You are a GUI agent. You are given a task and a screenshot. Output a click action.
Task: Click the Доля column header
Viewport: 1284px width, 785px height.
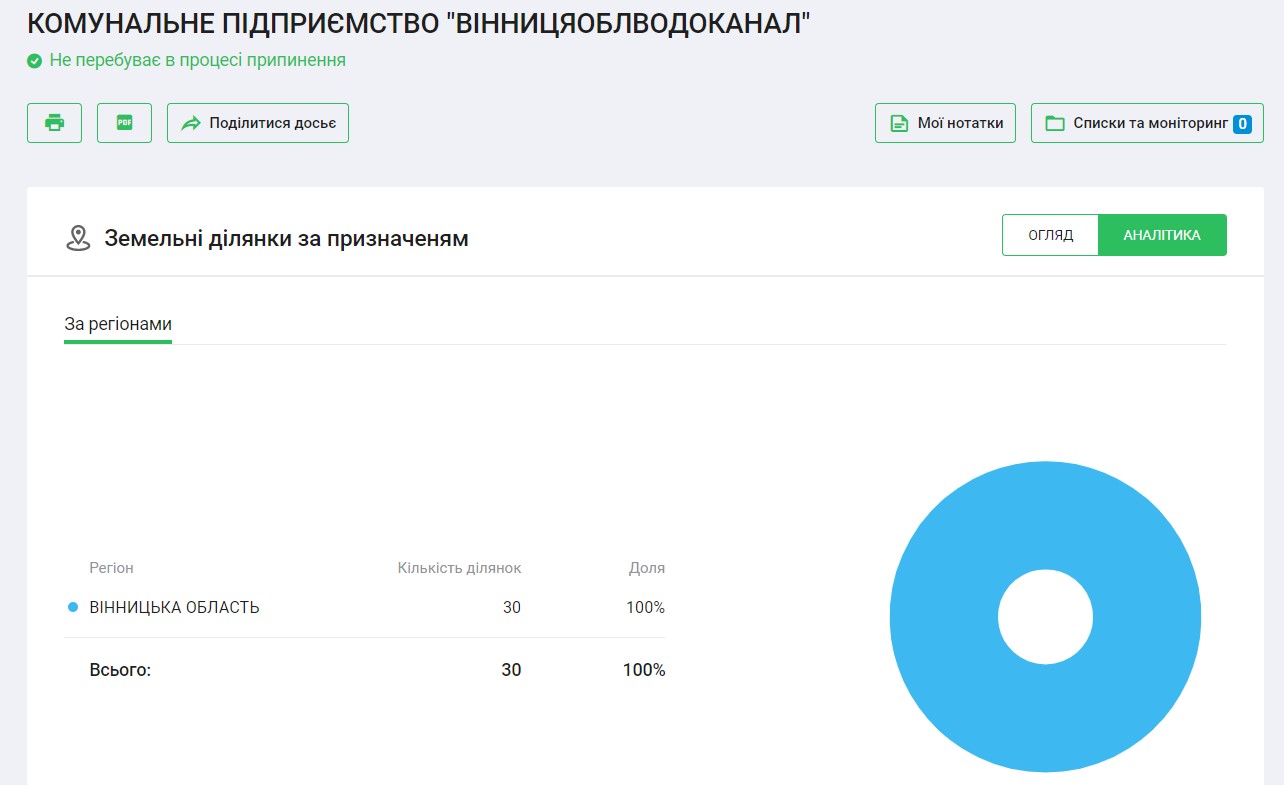click(x=647, y=568)
